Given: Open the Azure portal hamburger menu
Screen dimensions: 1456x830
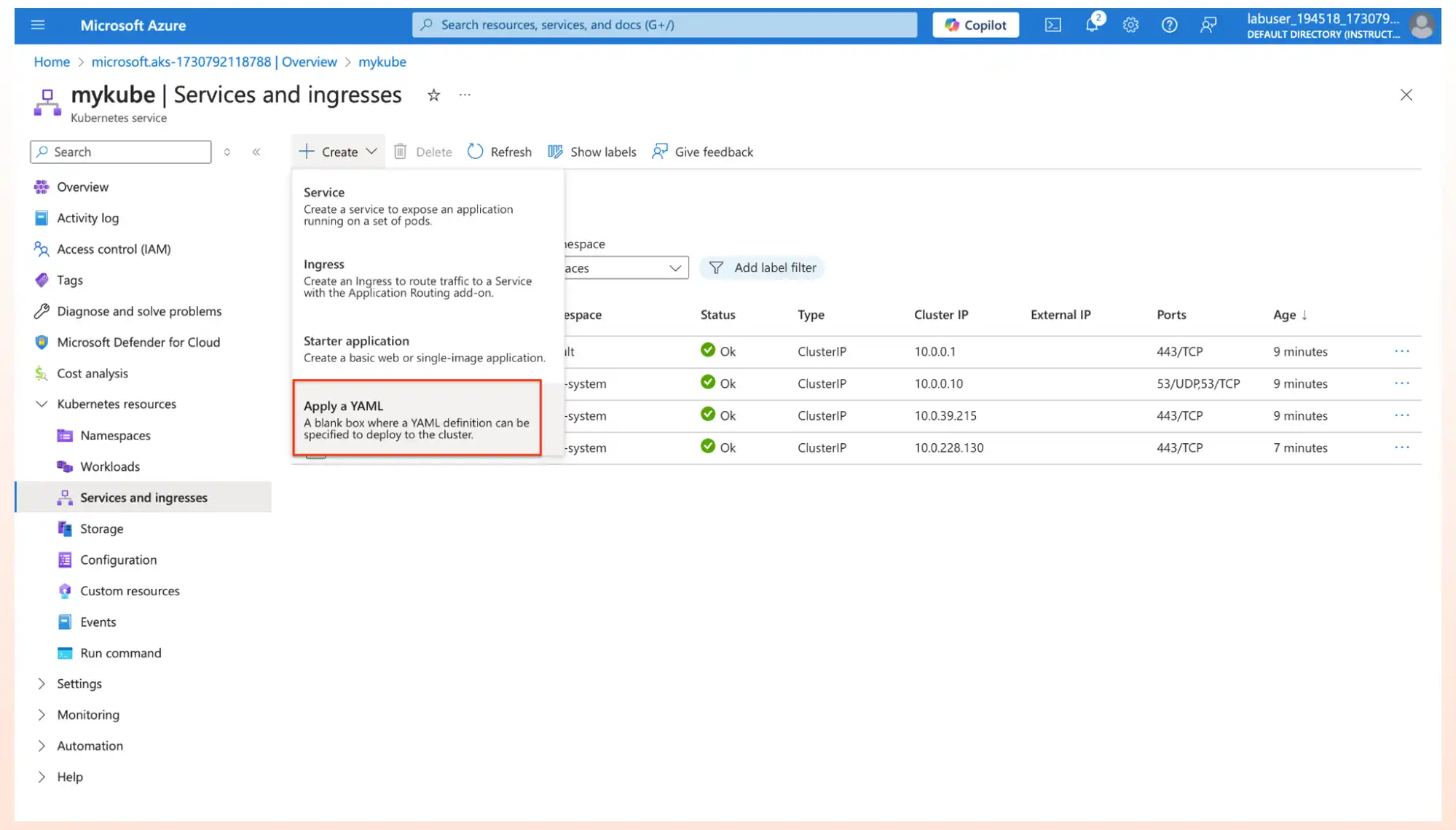Looking at the screenshot, I should (x=38, y=25).
